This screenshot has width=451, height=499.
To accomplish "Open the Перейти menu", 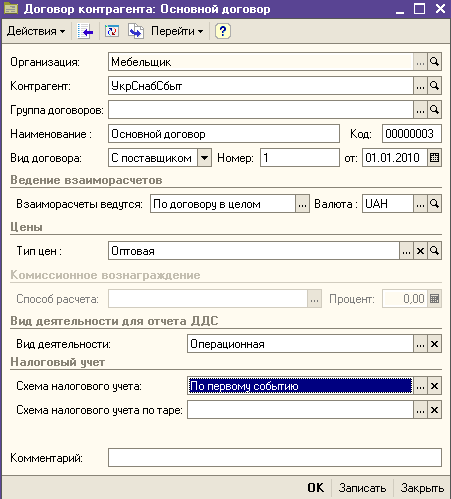I will point(177,31).
